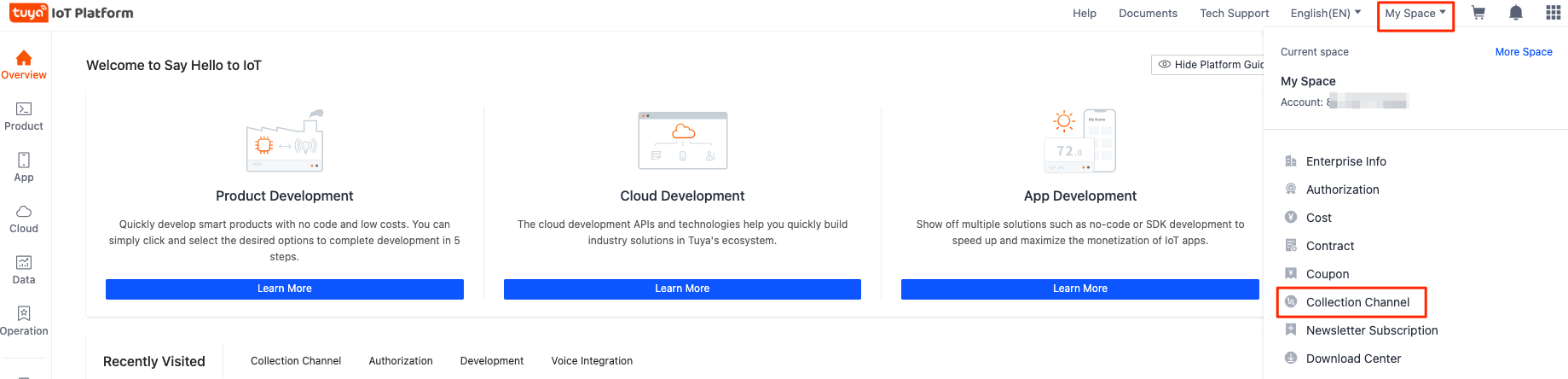Click Learn More under Cloud Development

[682, 289]
